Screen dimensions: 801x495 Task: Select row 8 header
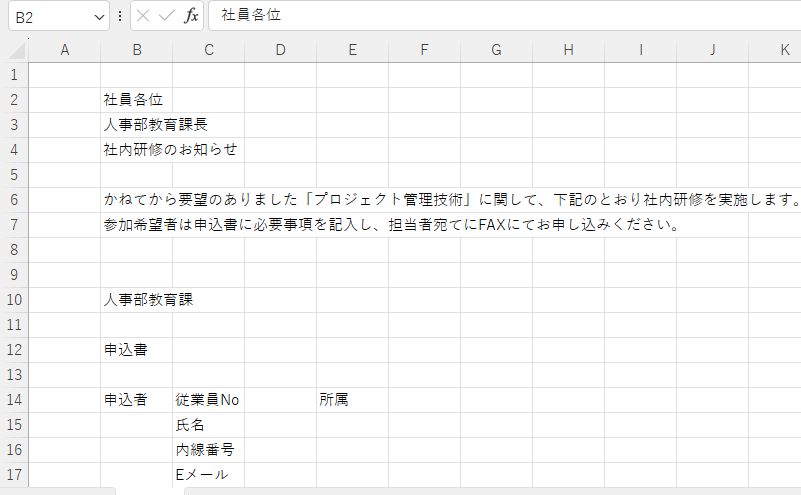point(14,250)
